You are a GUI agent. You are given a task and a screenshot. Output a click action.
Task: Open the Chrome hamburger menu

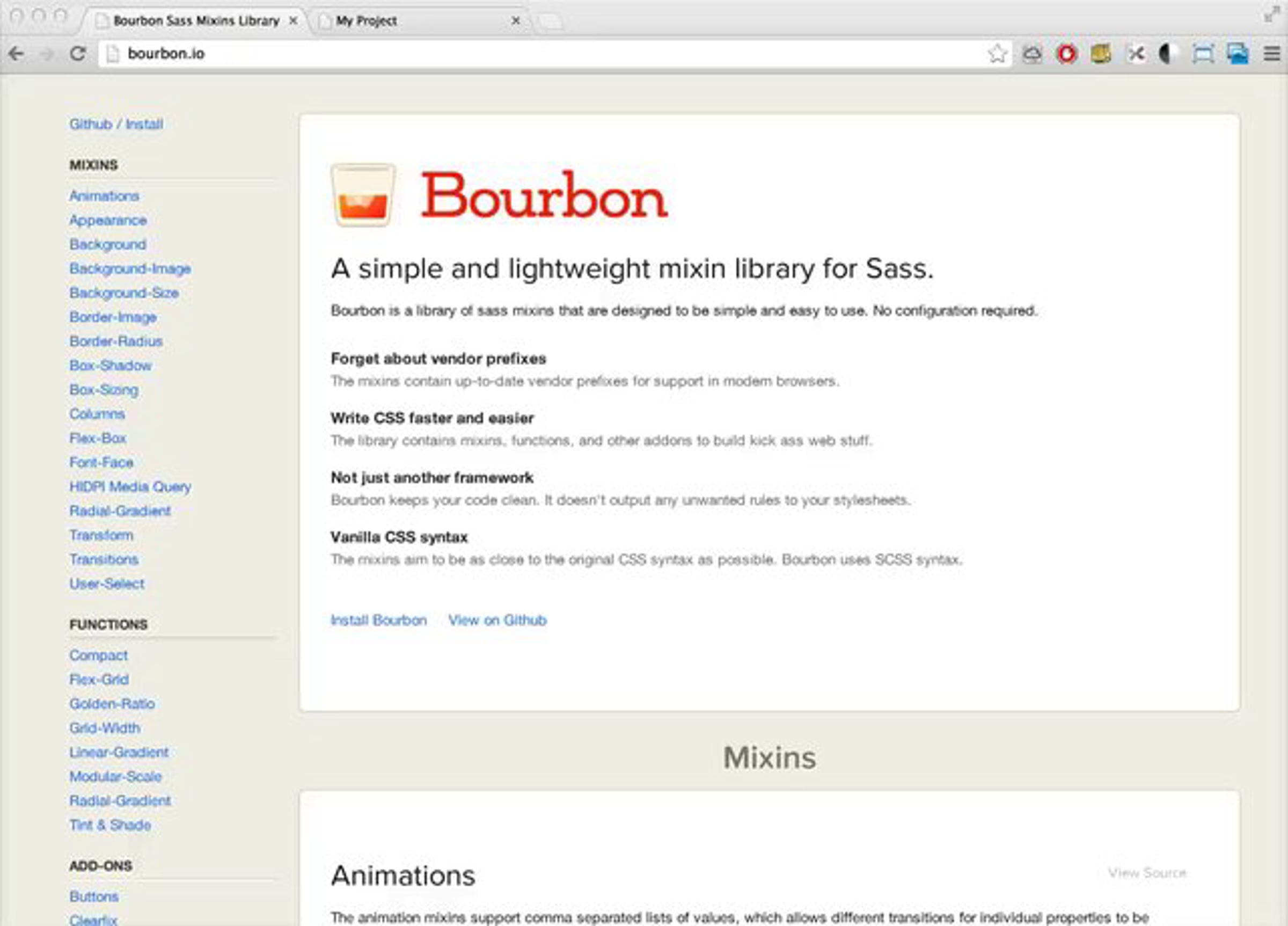tap(1271, 54)
